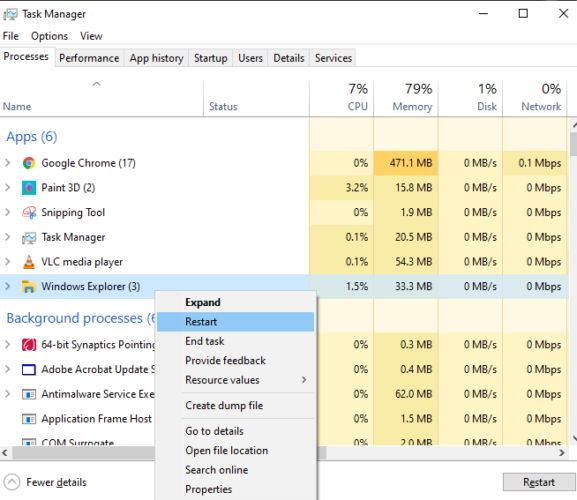Image resolution: width=577 pixels, height=500 pixels.
Task: Click the 471.1 MB Chrome memory cell
Action: pos(406,163)
